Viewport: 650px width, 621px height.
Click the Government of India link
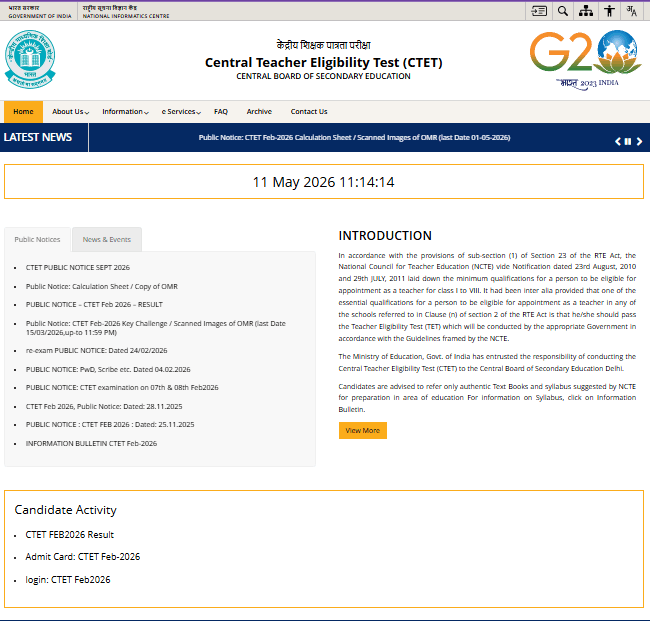[x=40, y=12]
